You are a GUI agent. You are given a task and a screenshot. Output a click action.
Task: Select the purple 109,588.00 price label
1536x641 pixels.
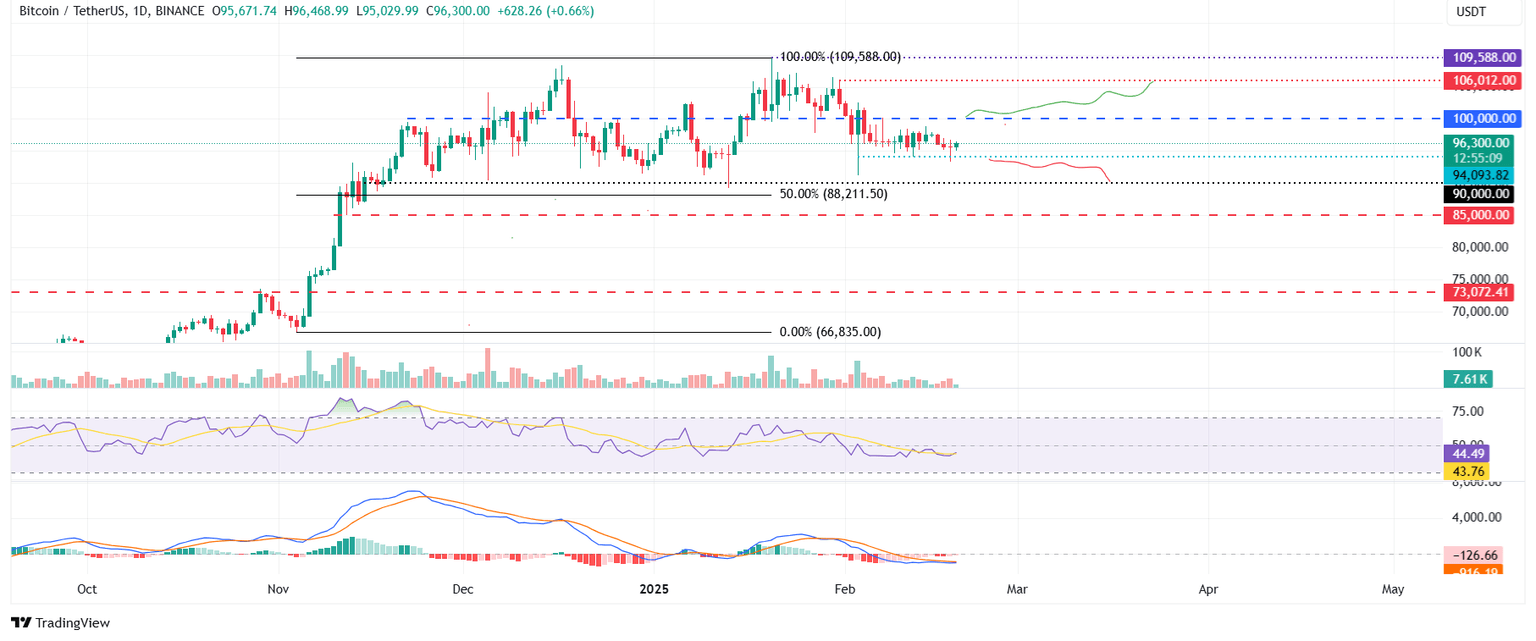tap(1481, 57)
